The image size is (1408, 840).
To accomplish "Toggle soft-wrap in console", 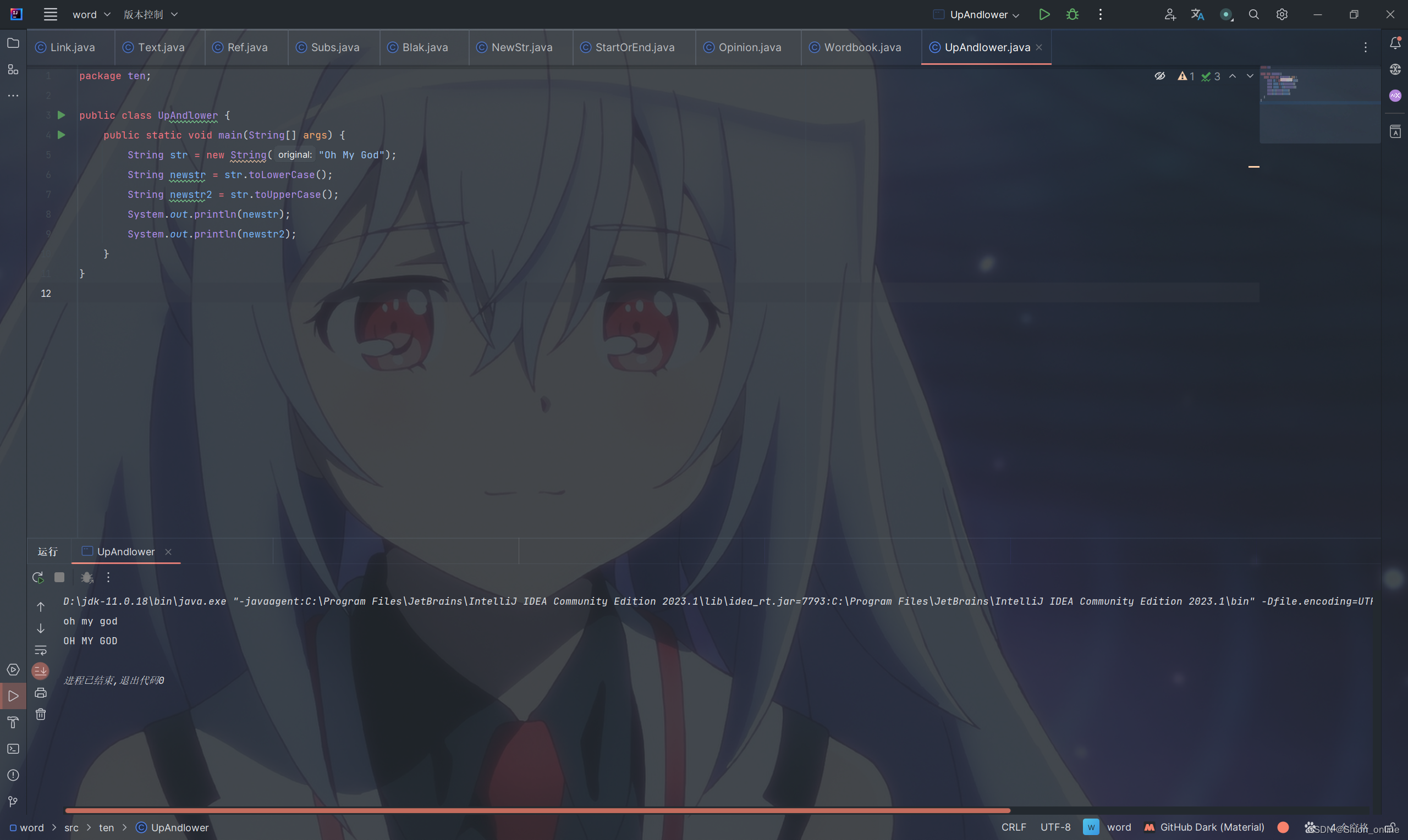I will pos(41,650).
